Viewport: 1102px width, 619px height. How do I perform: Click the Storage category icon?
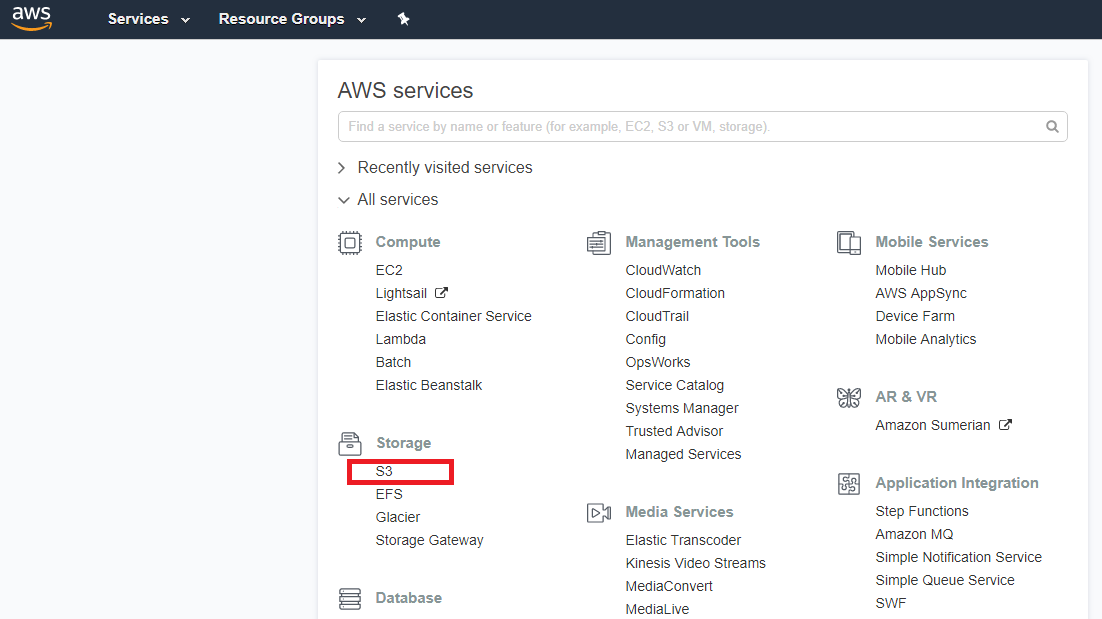(349, 443)
